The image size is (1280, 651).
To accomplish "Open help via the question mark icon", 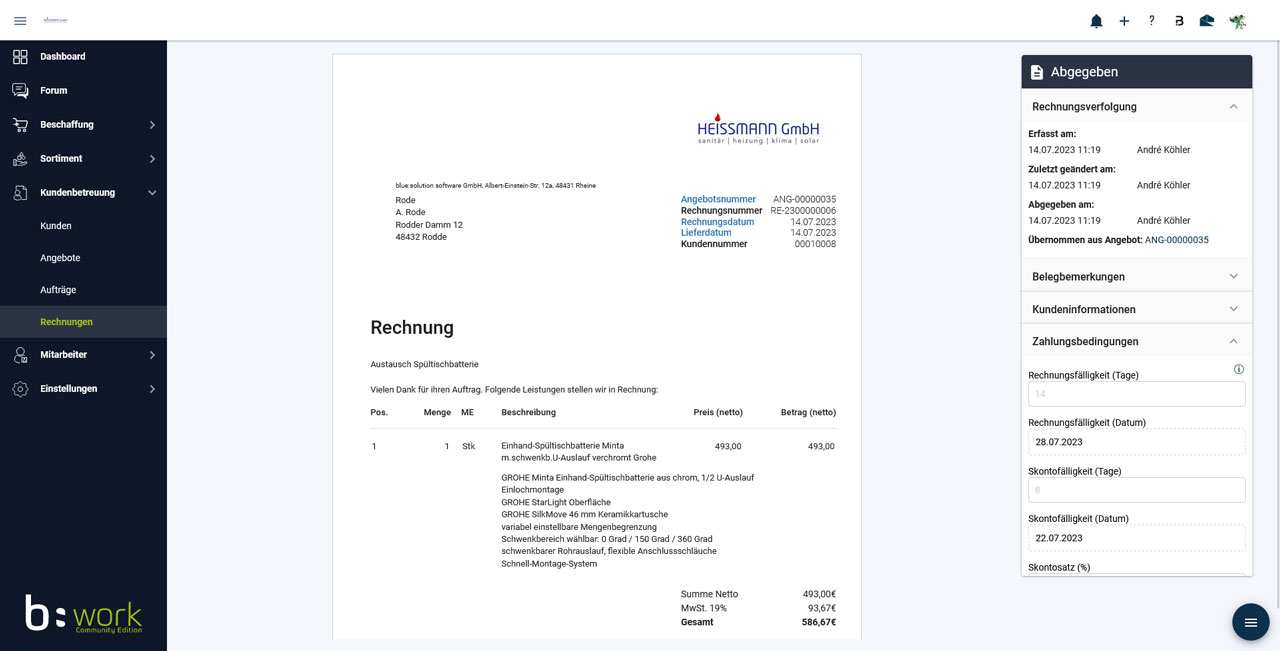I will click(x=1151, y=21).
